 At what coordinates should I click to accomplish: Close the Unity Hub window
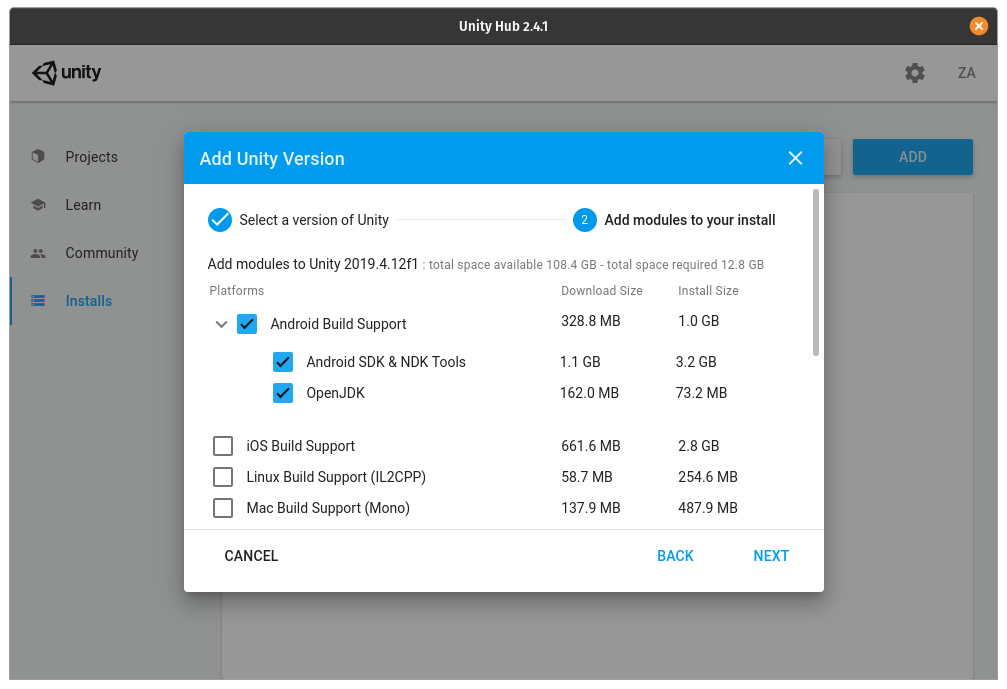tap(978, 26)
